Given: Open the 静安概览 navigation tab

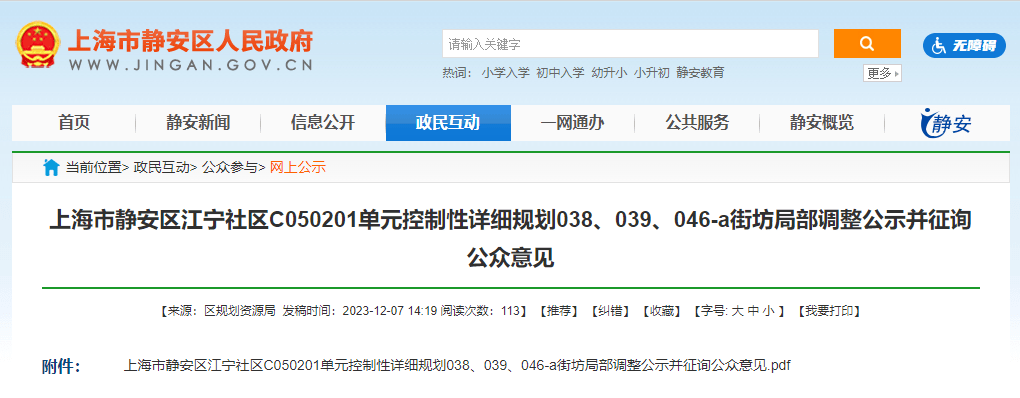Looking at the screenshot, I should click(x=822, y=122).
